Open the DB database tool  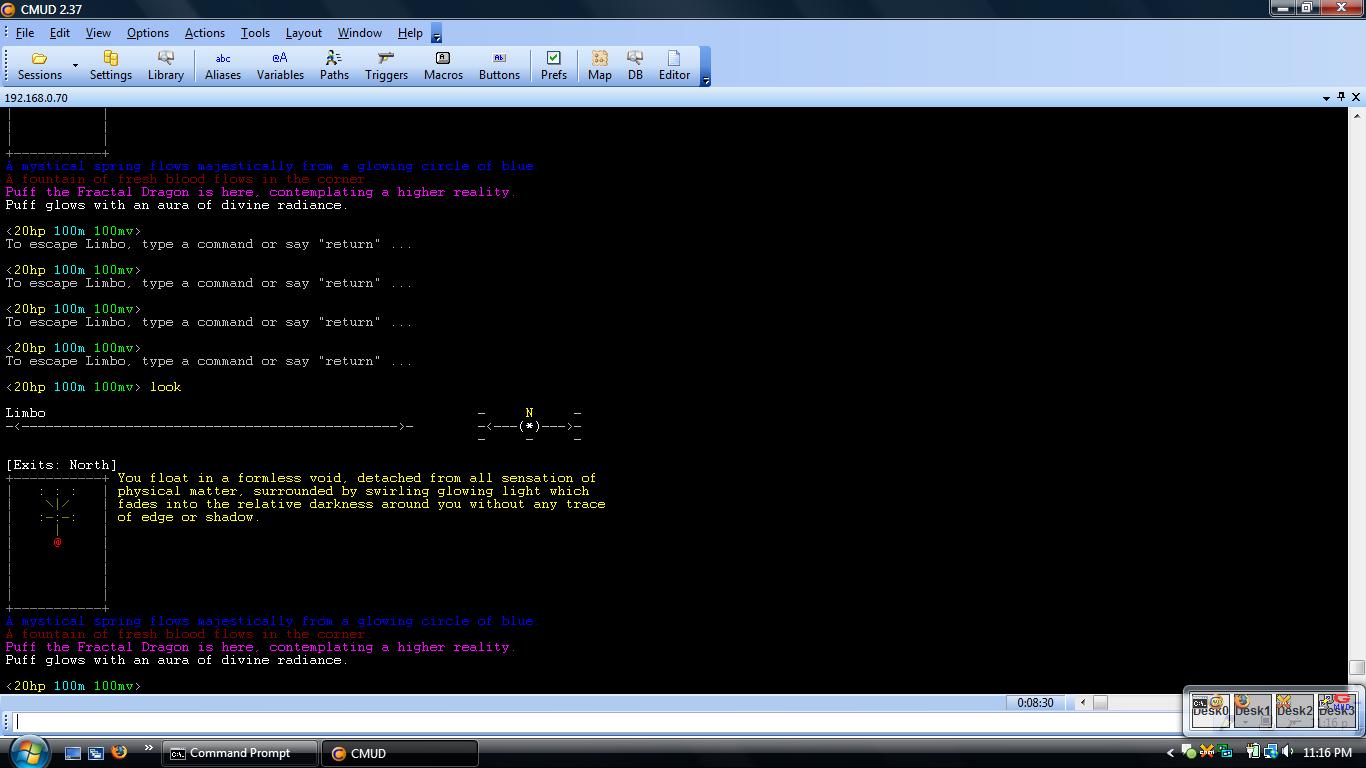pyautogui.click(x=635, y=66)
